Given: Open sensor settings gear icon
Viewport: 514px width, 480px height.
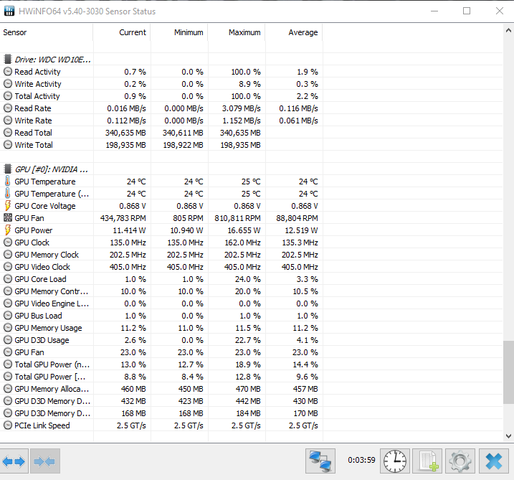Looking at the screenshot, I should pos(460,461).
